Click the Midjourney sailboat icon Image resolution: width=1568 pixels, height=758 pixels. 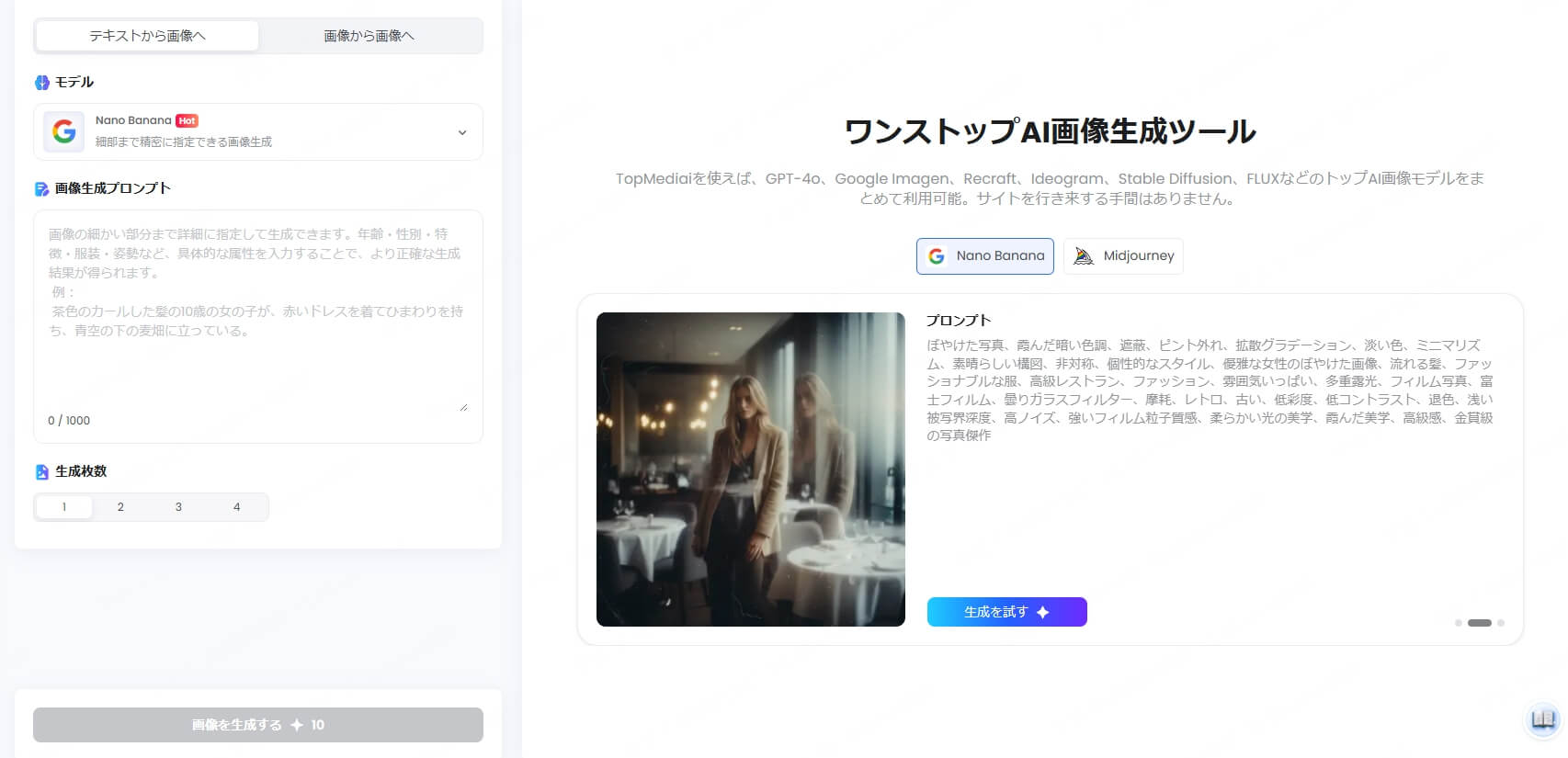1084,256
